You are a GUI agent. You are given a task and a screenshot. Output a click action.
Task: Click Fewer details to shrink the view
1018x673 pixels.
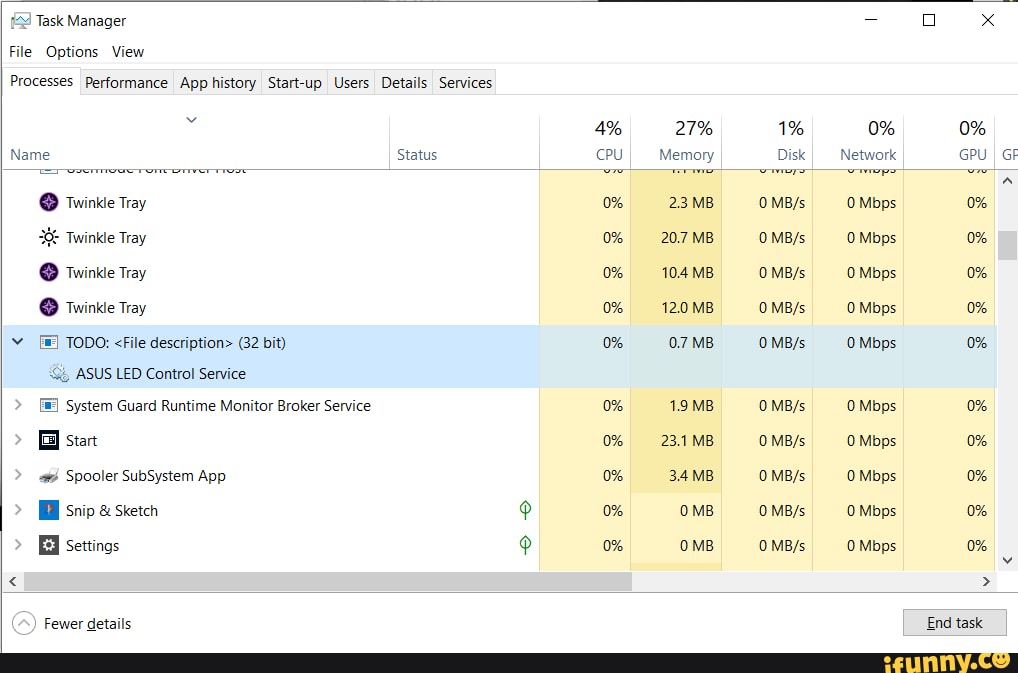(x=71, y=623)
